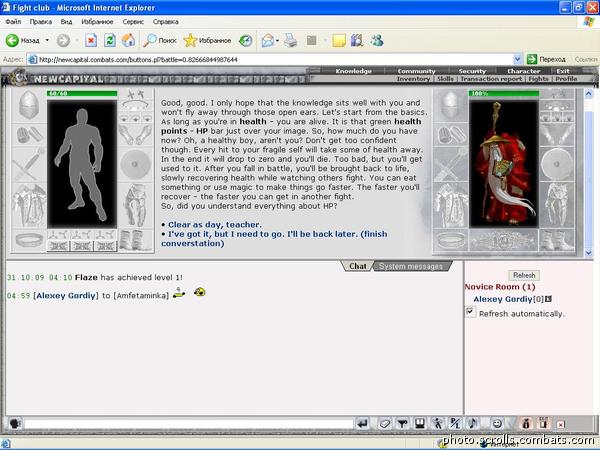Click the save chat floppy icon
Viewport: 600px width, 450px height.
(420, 423)
